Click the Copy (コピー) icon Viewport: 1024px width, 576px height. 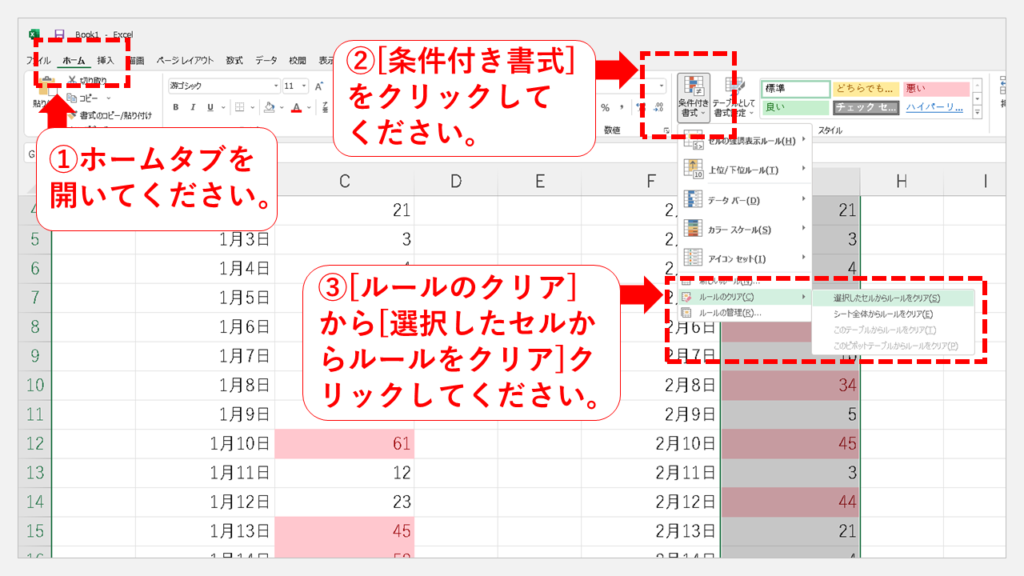click(x=73, y=99)
